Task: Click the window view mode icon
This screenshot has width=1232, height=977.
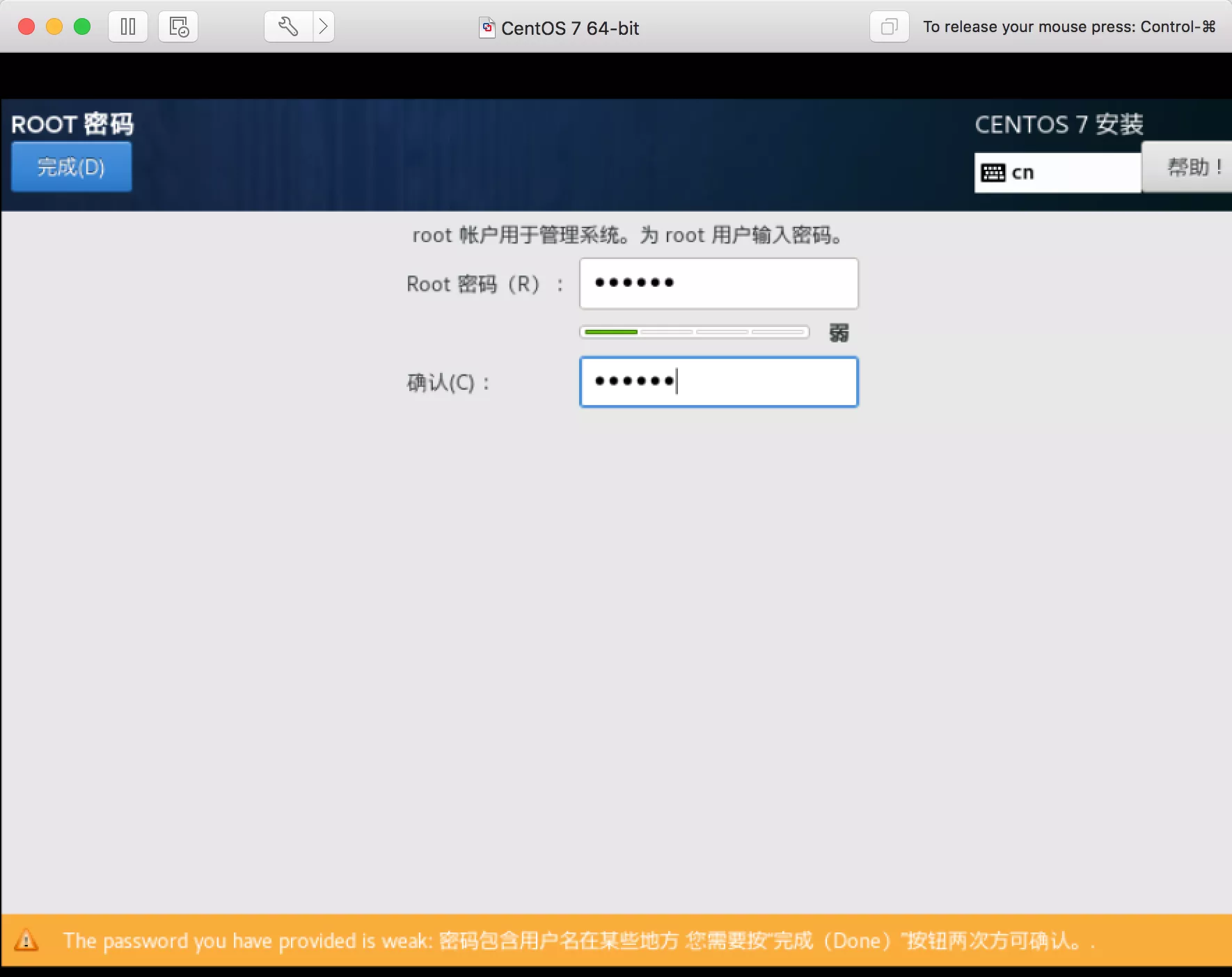Action: pyautogui.click(x=889, y=27)
